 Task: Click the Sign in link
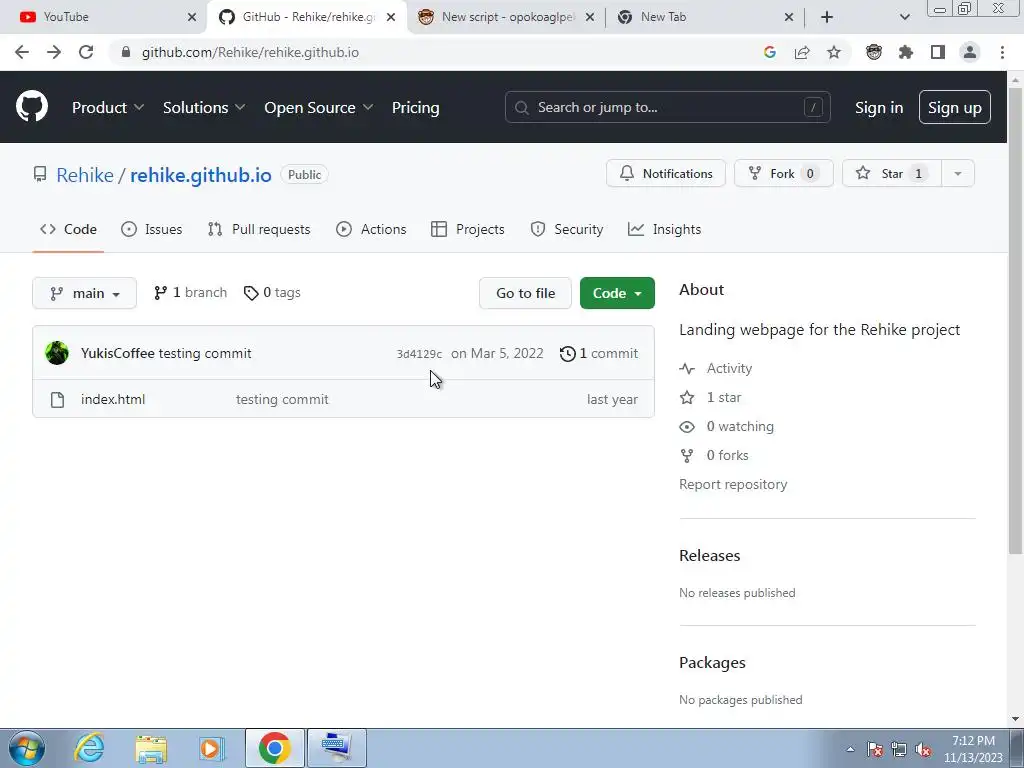tap(879, 108)
